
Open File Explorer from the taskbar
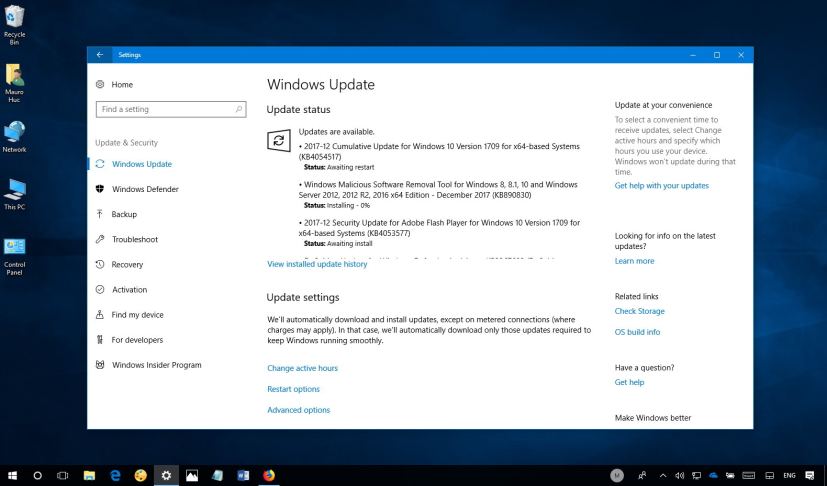(x=89, y=475)
